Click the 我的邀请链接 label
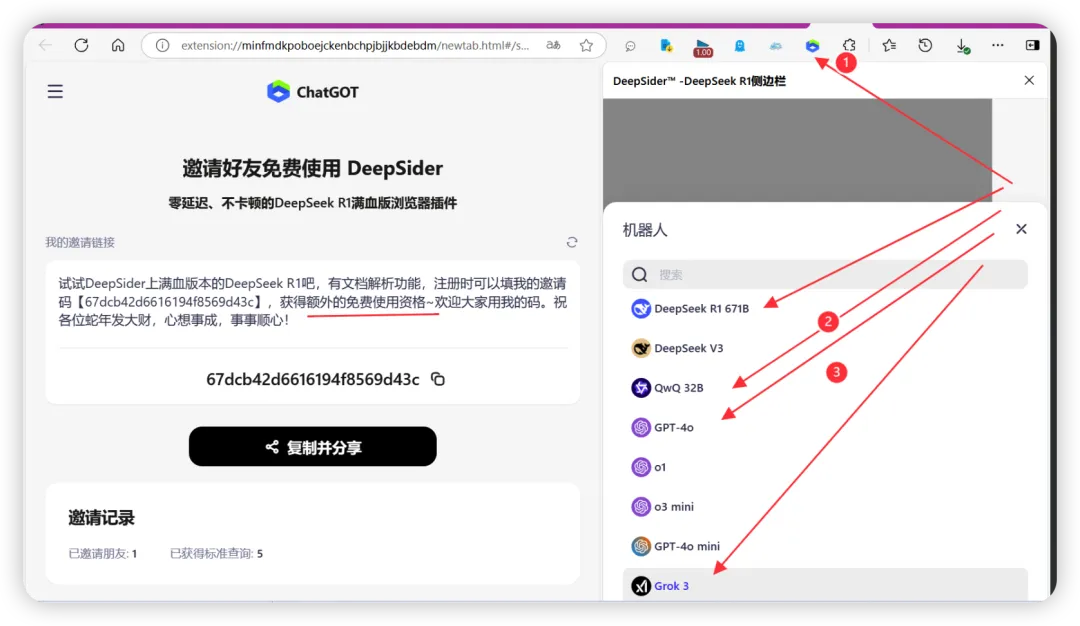 click(x=80, y=242)
